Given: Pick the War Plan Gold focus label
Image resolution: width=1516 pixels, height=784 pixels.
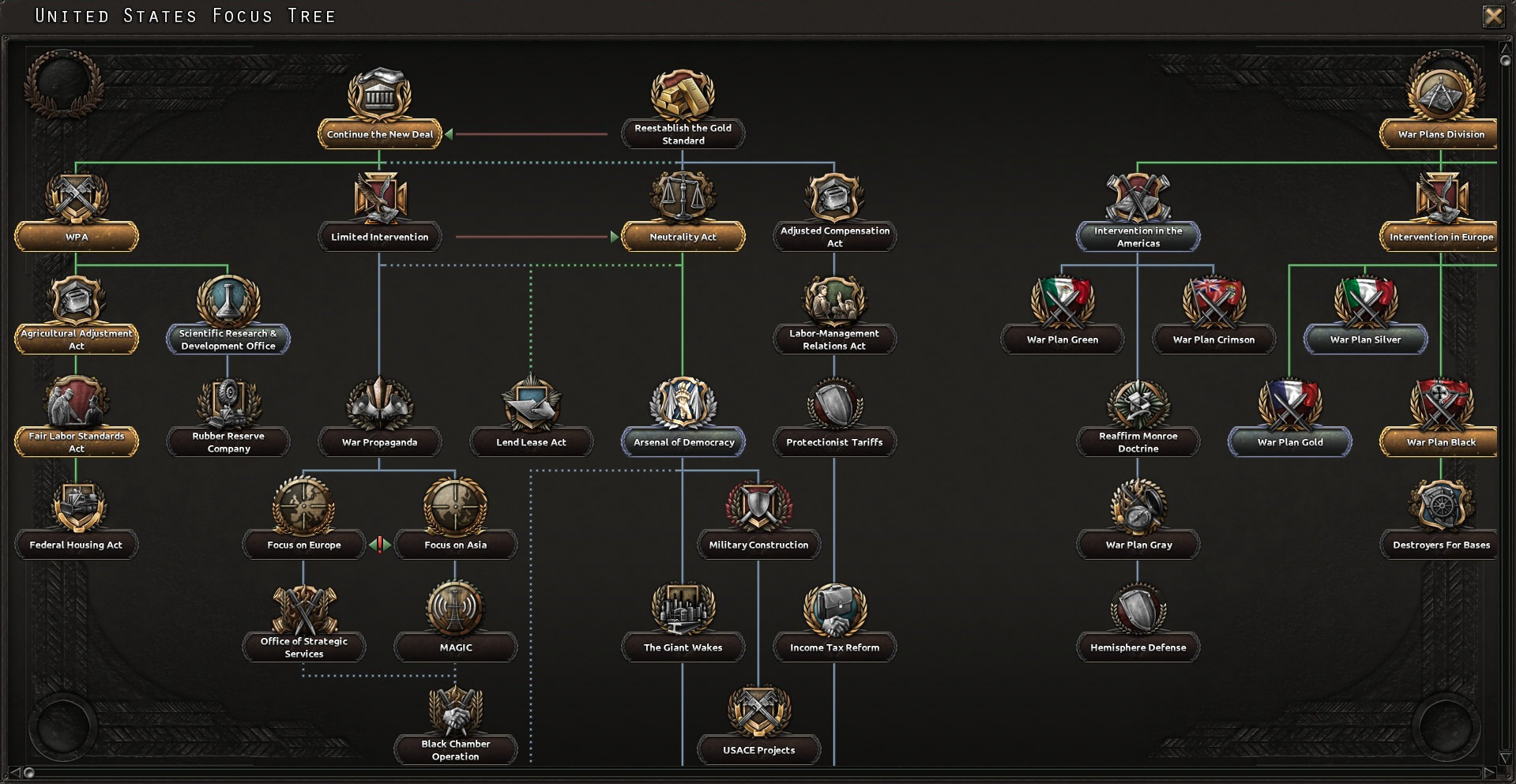Looking at the screenshot, I should click(1289, 442).
